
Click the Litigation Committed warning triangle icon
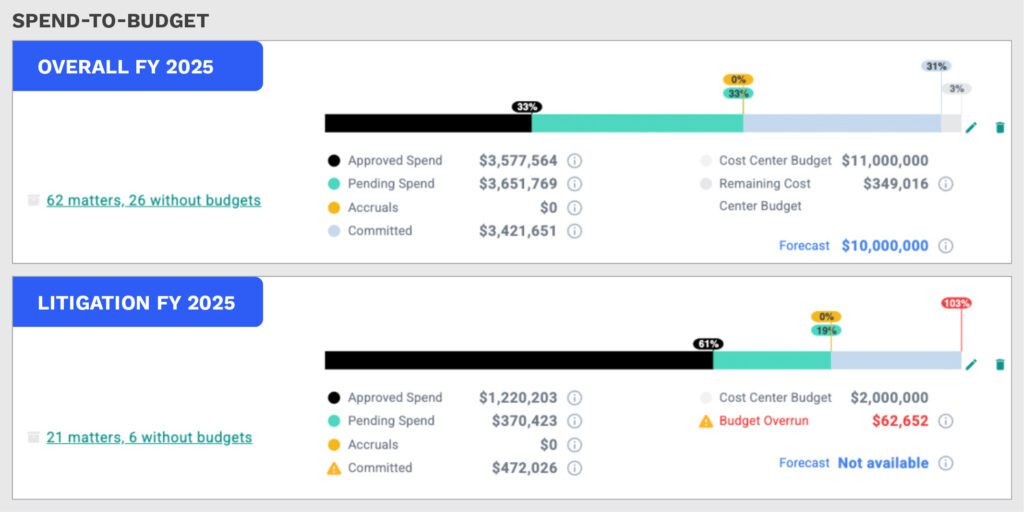334,468
